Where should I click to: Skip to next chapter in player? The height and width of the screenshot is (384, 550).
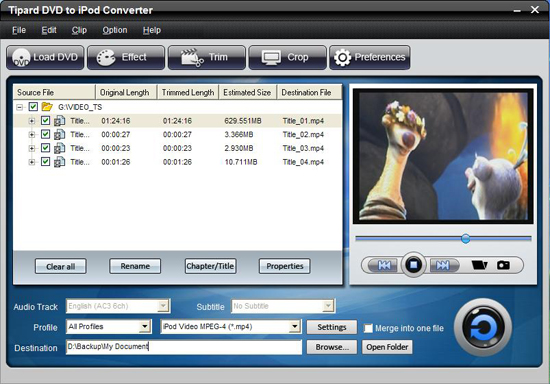coord(443,265)
